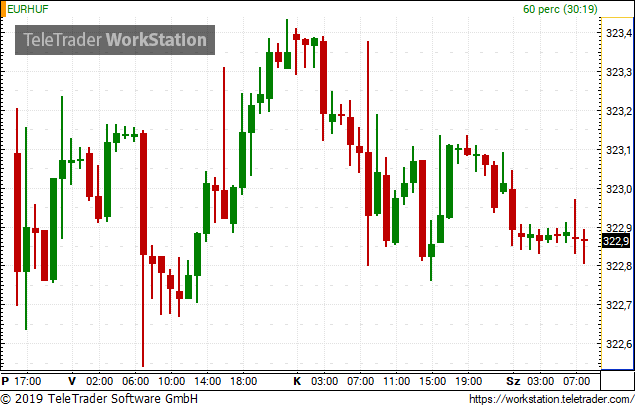Click the 323,1 price axis label

[x=618, y=150]
